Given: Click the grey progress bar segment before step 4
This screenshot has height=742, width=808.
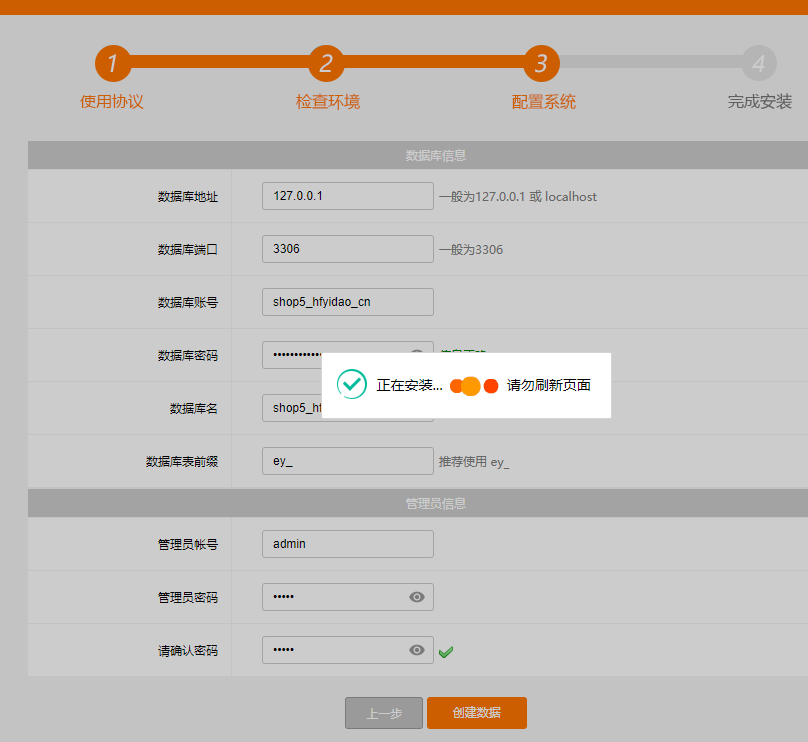Looking at the screenshot, I should tap(650, 62).
